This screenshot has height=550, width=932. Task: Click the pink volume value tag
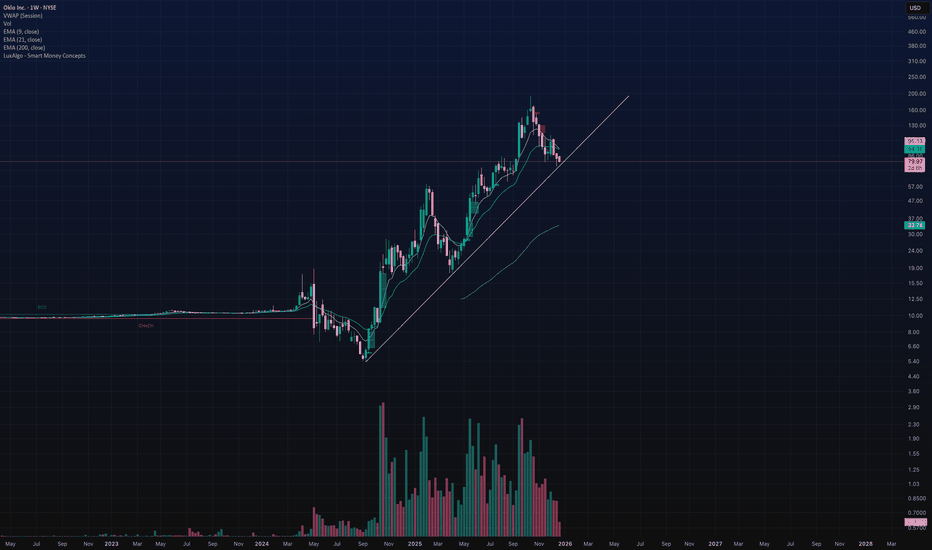916,523
